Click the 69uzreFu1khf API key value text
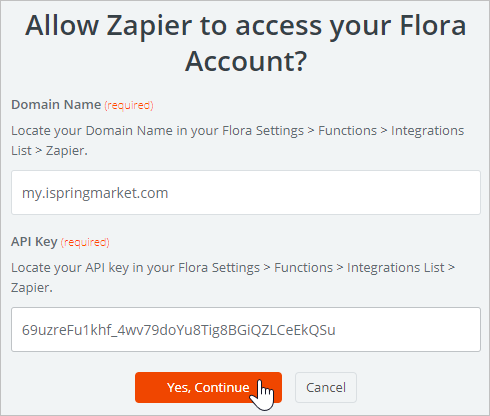Image resolution: width=490 pixels, height=416 pixels. point(179,330)
